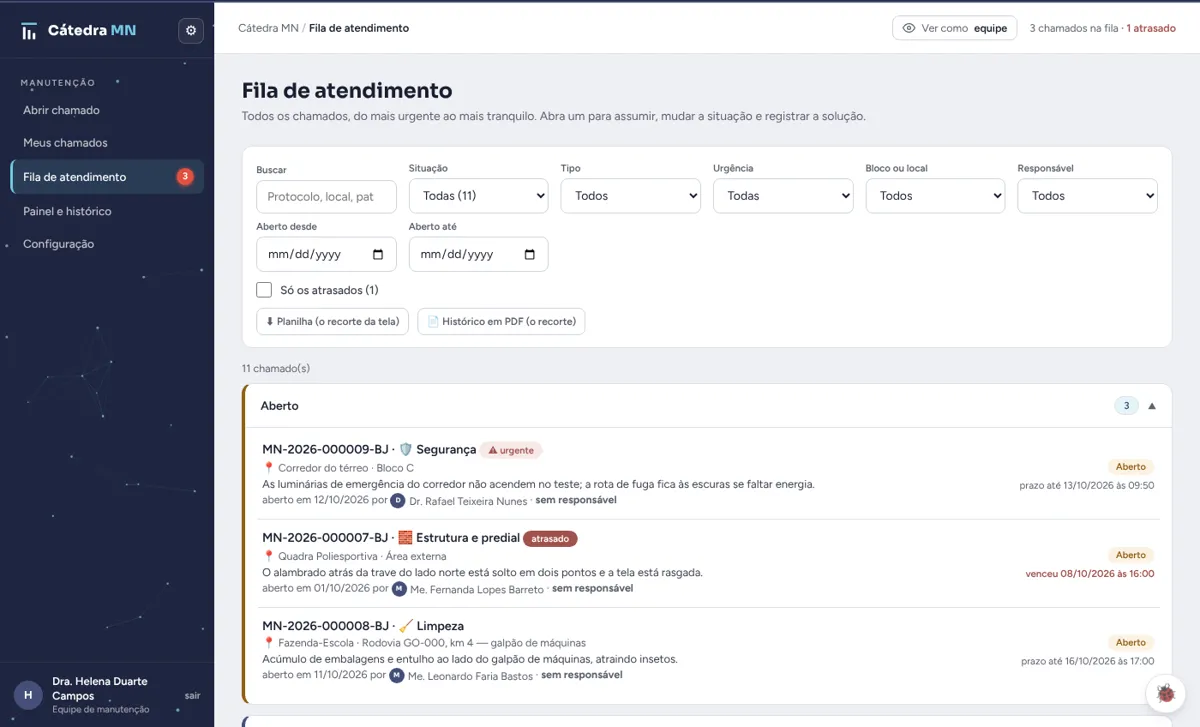Open the Urgência dropdown
Viewport: 1200px width, 727px height.
[x=783, y=196]
